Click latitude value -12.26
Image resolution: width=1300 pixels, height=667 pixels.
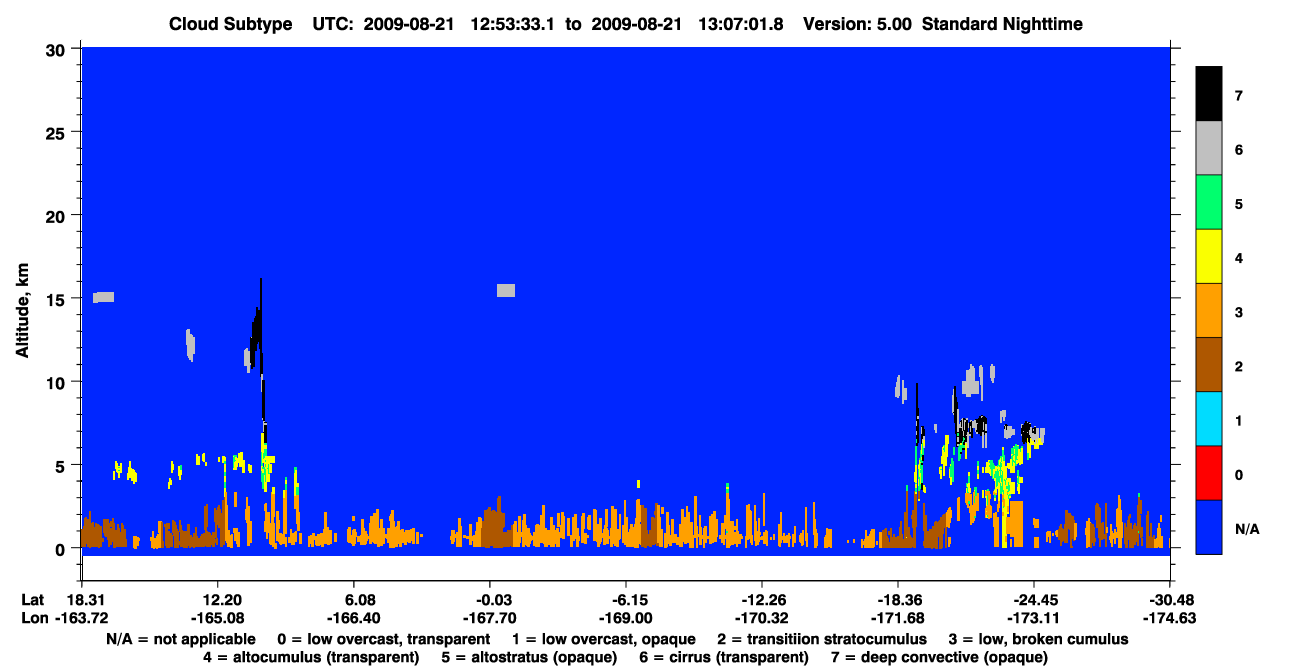tap(761, 600)
